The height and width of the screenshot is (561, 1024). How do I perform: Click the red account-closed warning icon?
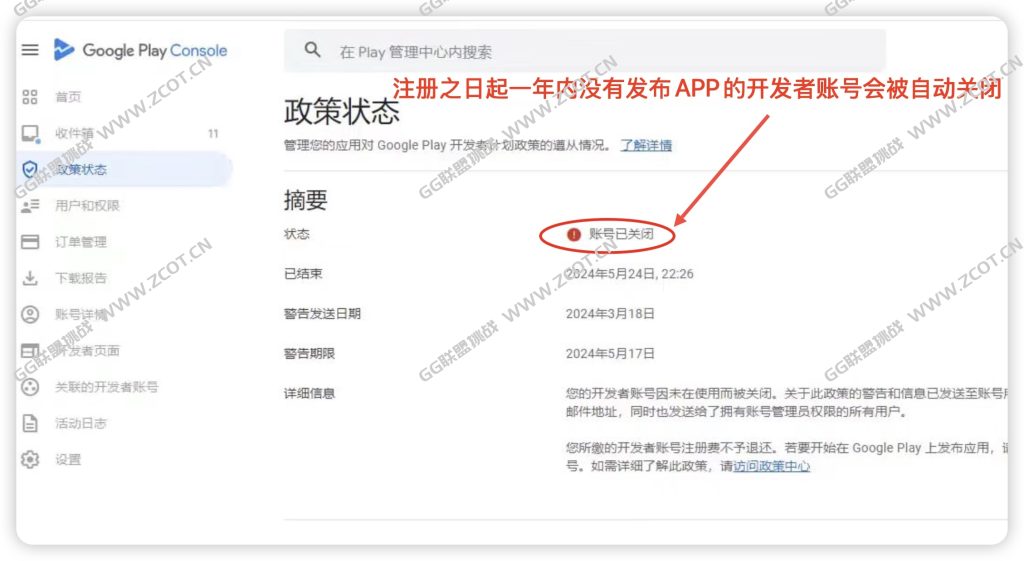(574, 234)
